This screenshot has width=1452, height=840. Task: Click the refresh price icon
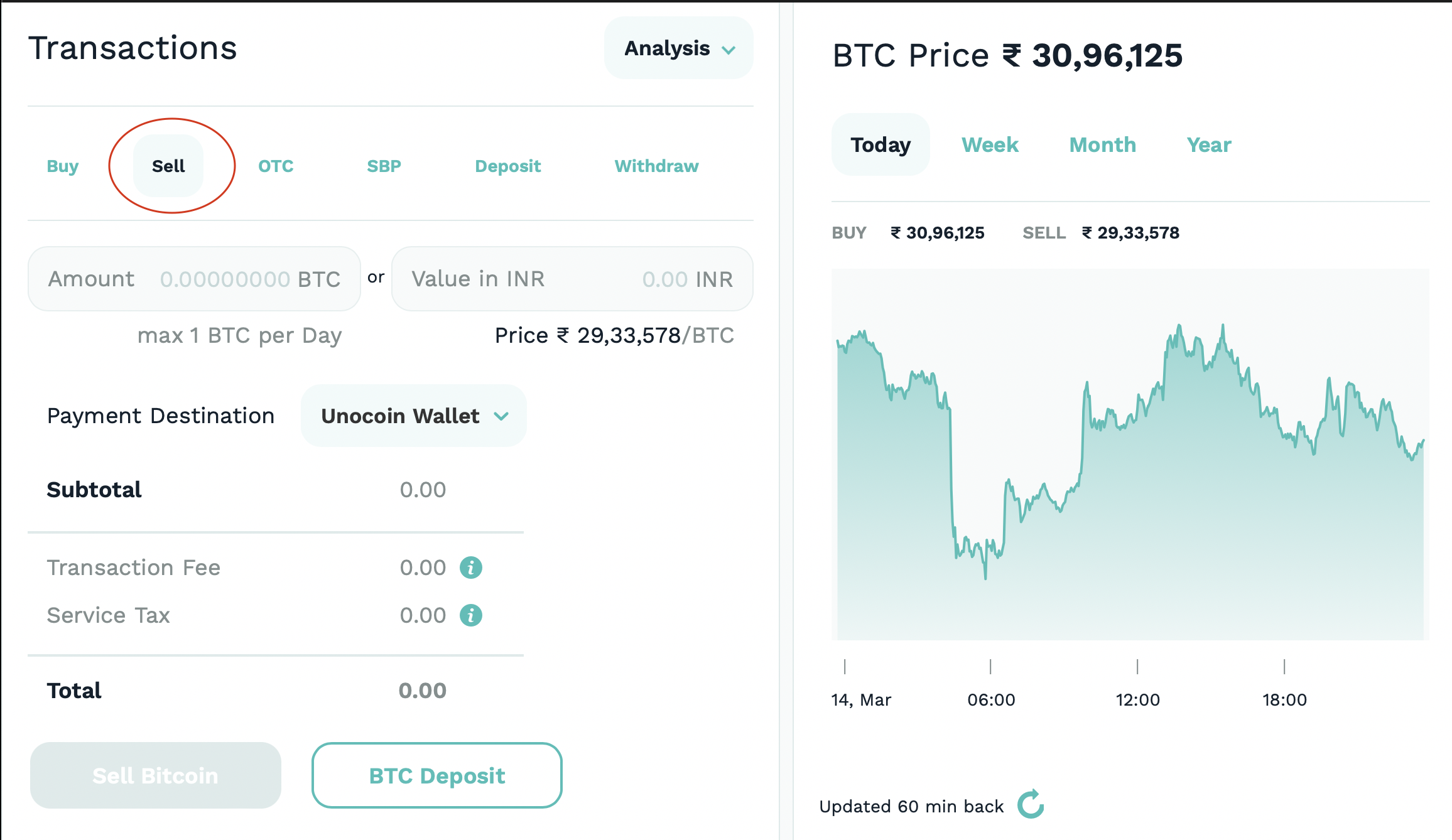coord(1031,805)
